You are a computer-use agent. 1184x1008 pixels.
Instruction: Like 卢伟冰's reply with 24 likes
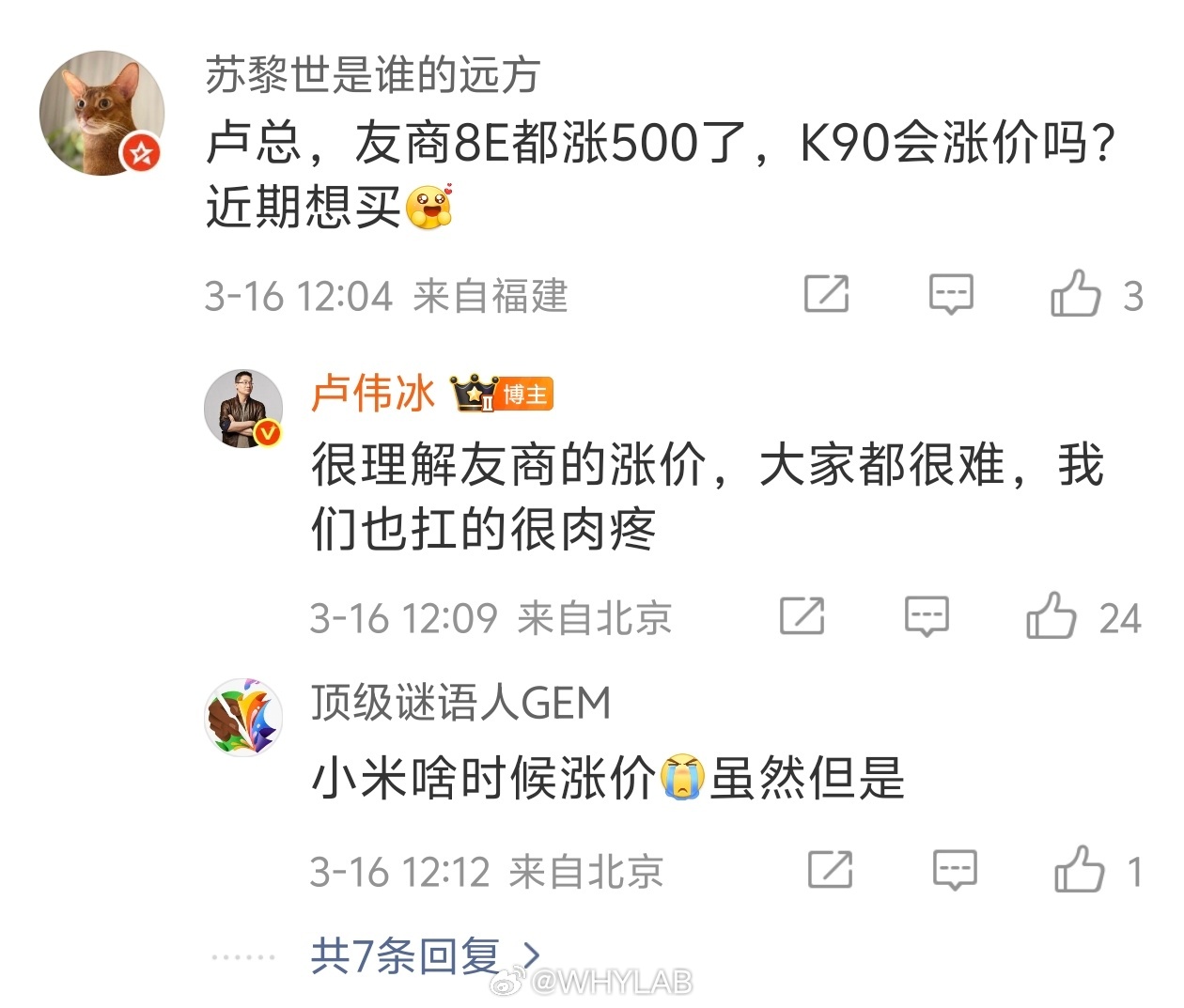[1051, 616]
